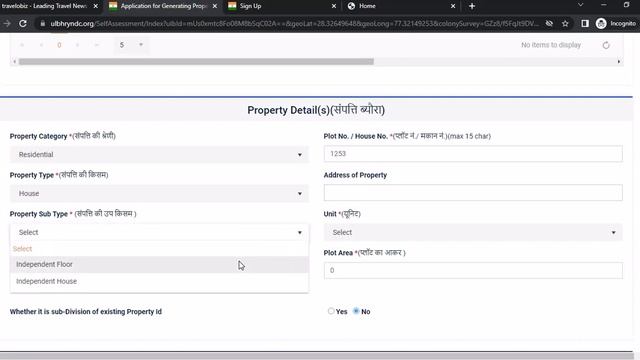Open the items-per-page dropdown showing 5
This screenshot has height=360, width=640.
[x=131, y=45]
